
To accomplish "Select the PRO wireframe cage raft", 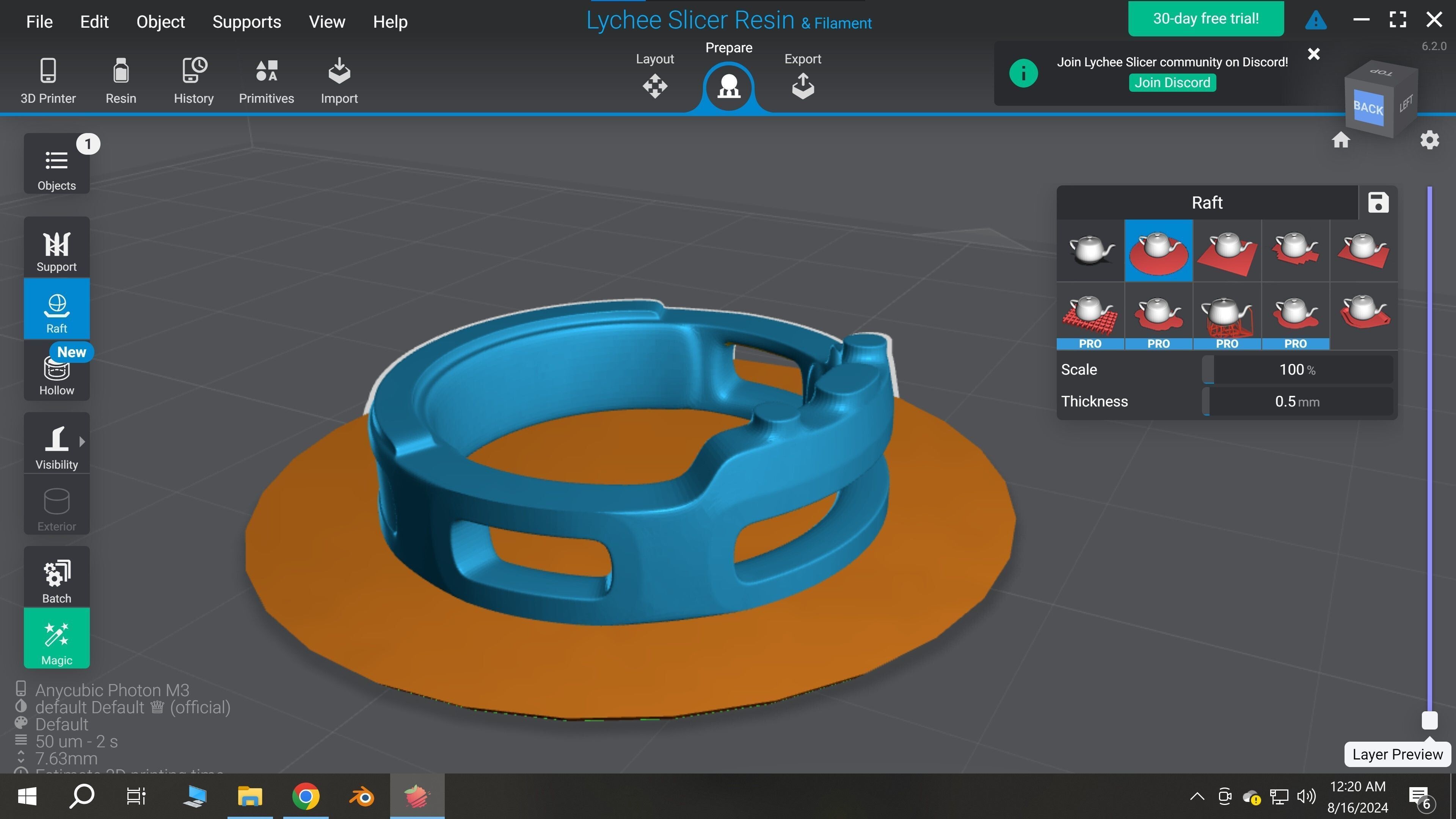I will pyautogui.click(x=1227, y=316).
